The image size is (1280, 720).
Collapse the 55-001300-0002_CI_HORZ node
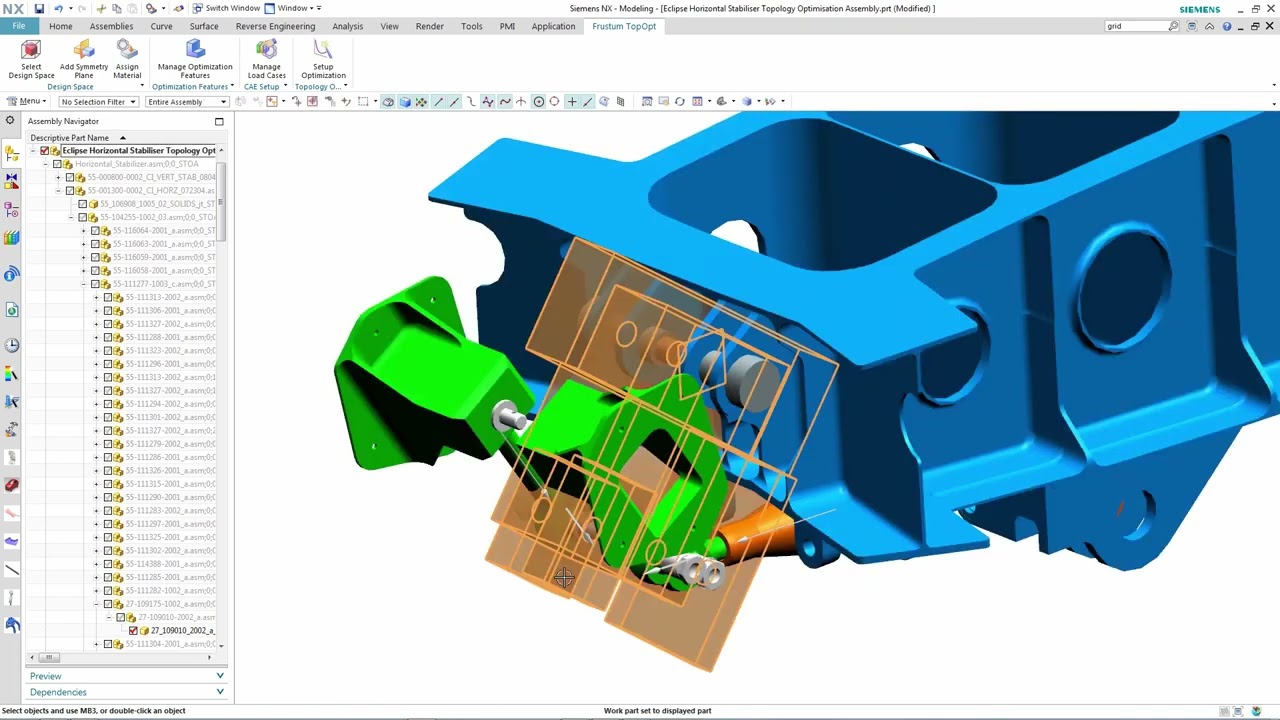(58, 190)
